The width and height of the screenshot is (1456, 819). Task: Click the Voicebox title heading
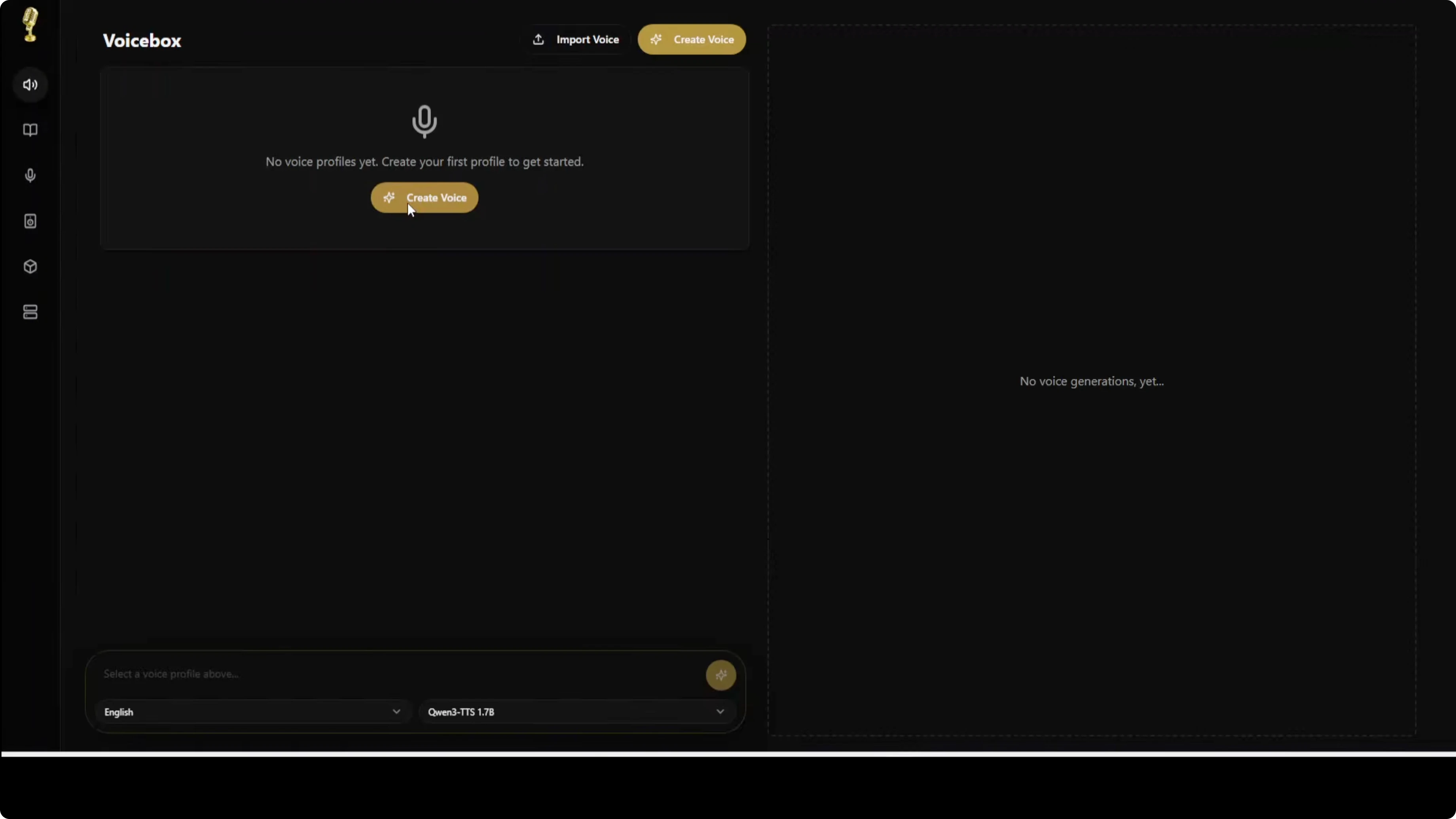[x=142, y=41]
